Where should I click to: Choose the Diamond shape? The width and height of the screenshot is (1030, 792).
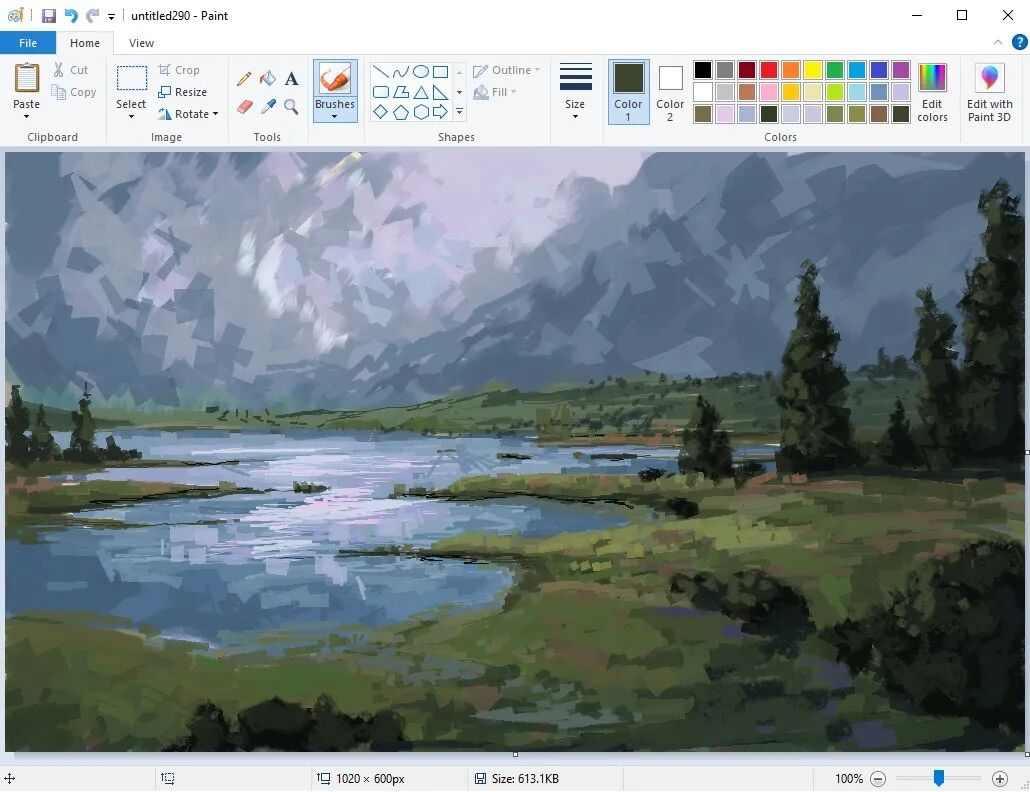tap(381, 112)
